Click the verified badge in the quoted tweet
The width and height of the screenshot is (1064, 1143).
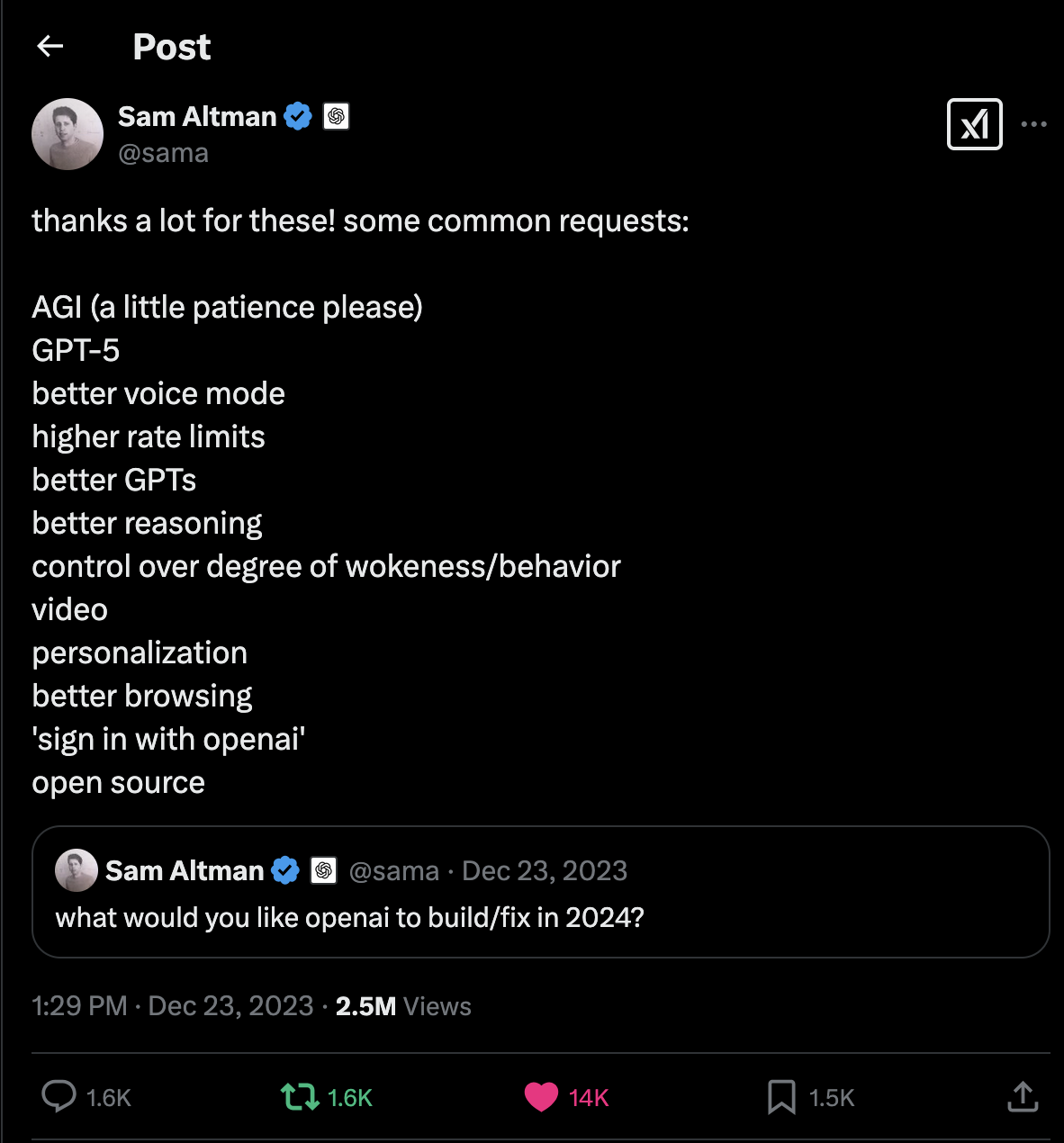click(285, 869)
